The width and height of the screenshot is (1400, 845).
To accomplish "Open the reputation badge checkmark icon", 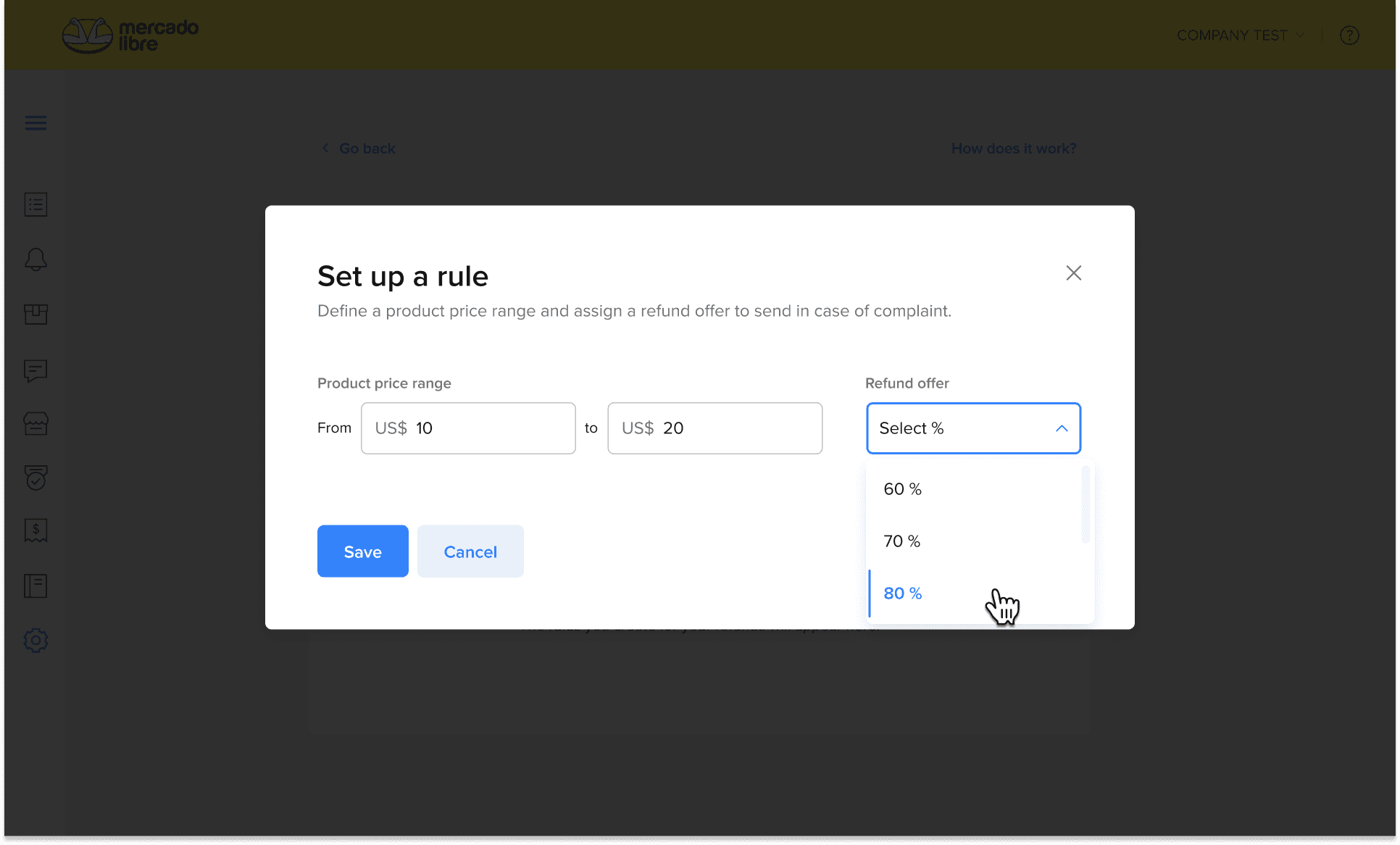I will [36, 478].
